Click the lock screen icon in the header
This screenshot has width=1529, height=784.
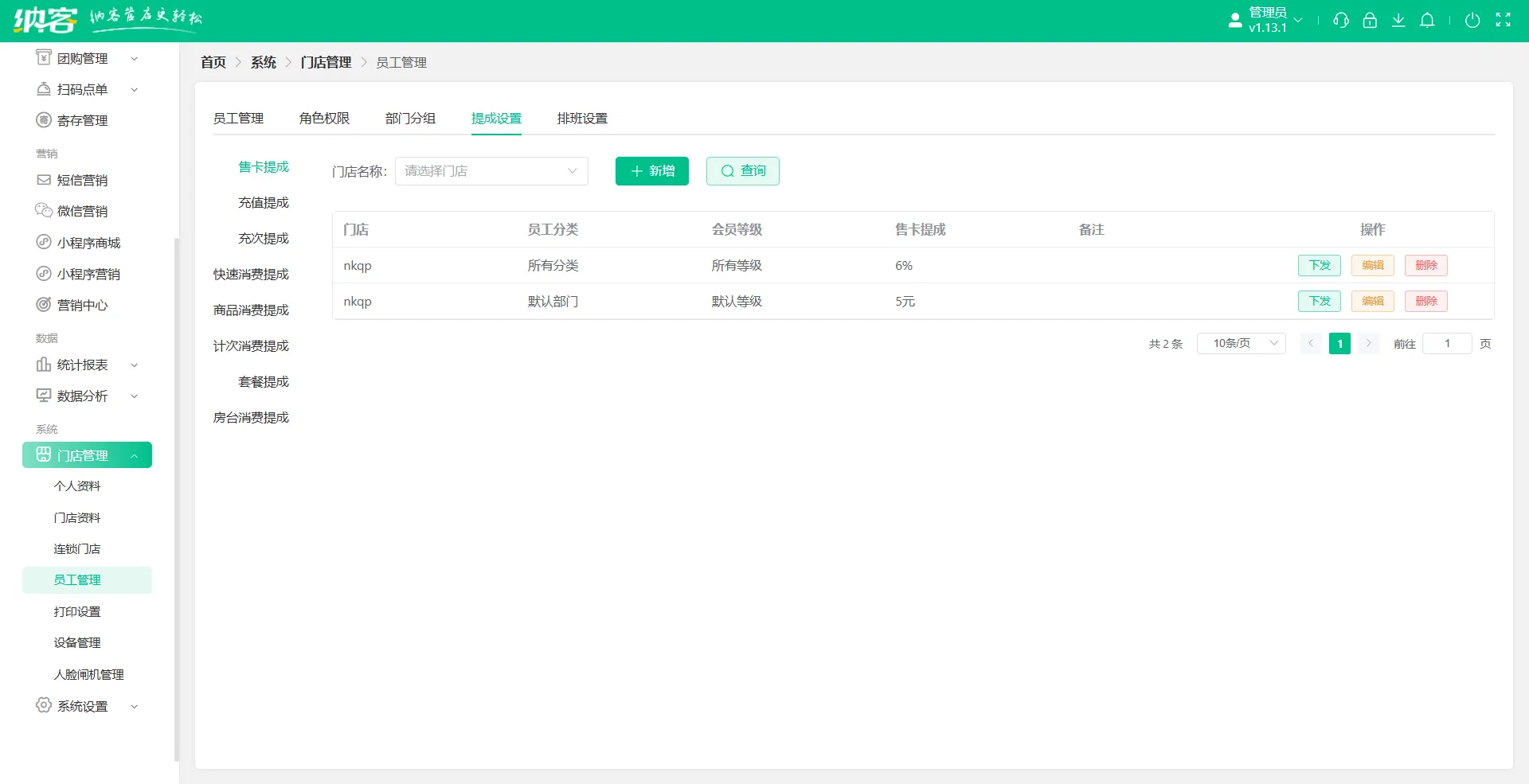(x=1370, y=20)
